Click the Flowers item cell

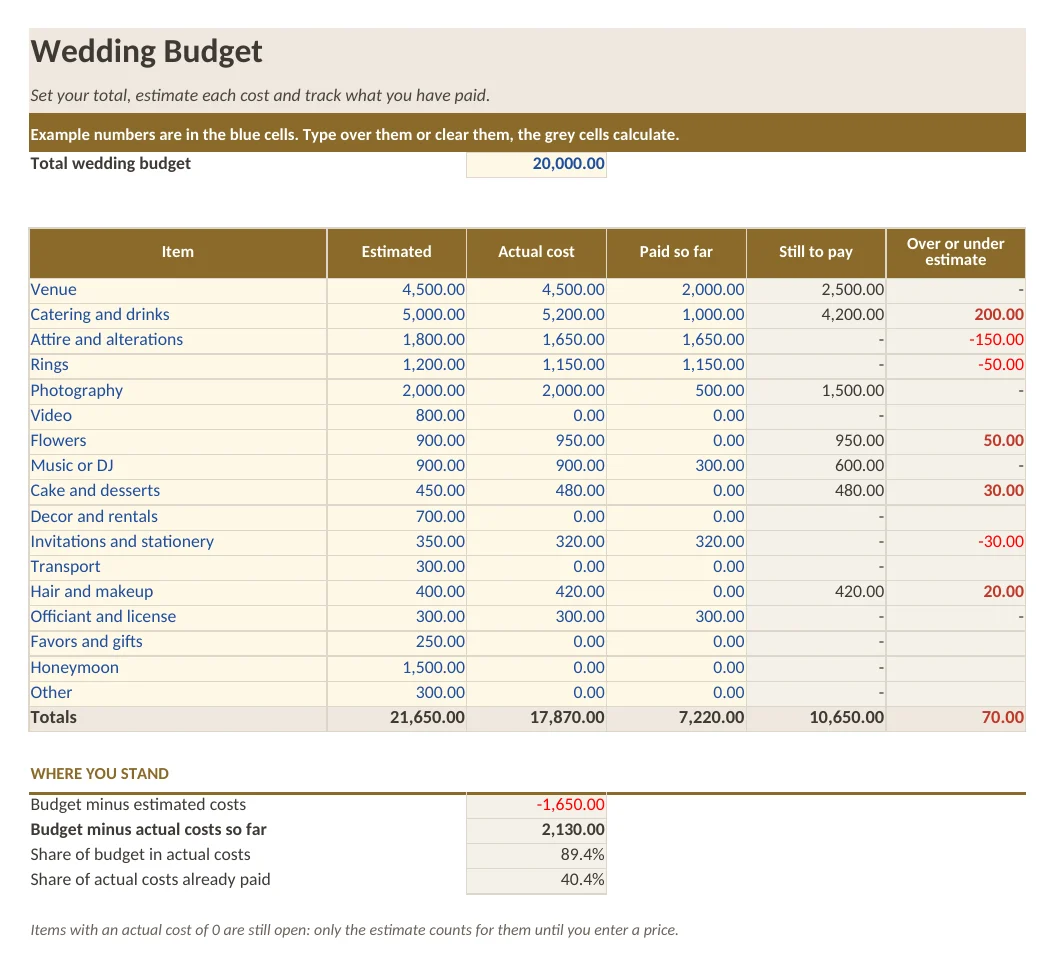177,442
